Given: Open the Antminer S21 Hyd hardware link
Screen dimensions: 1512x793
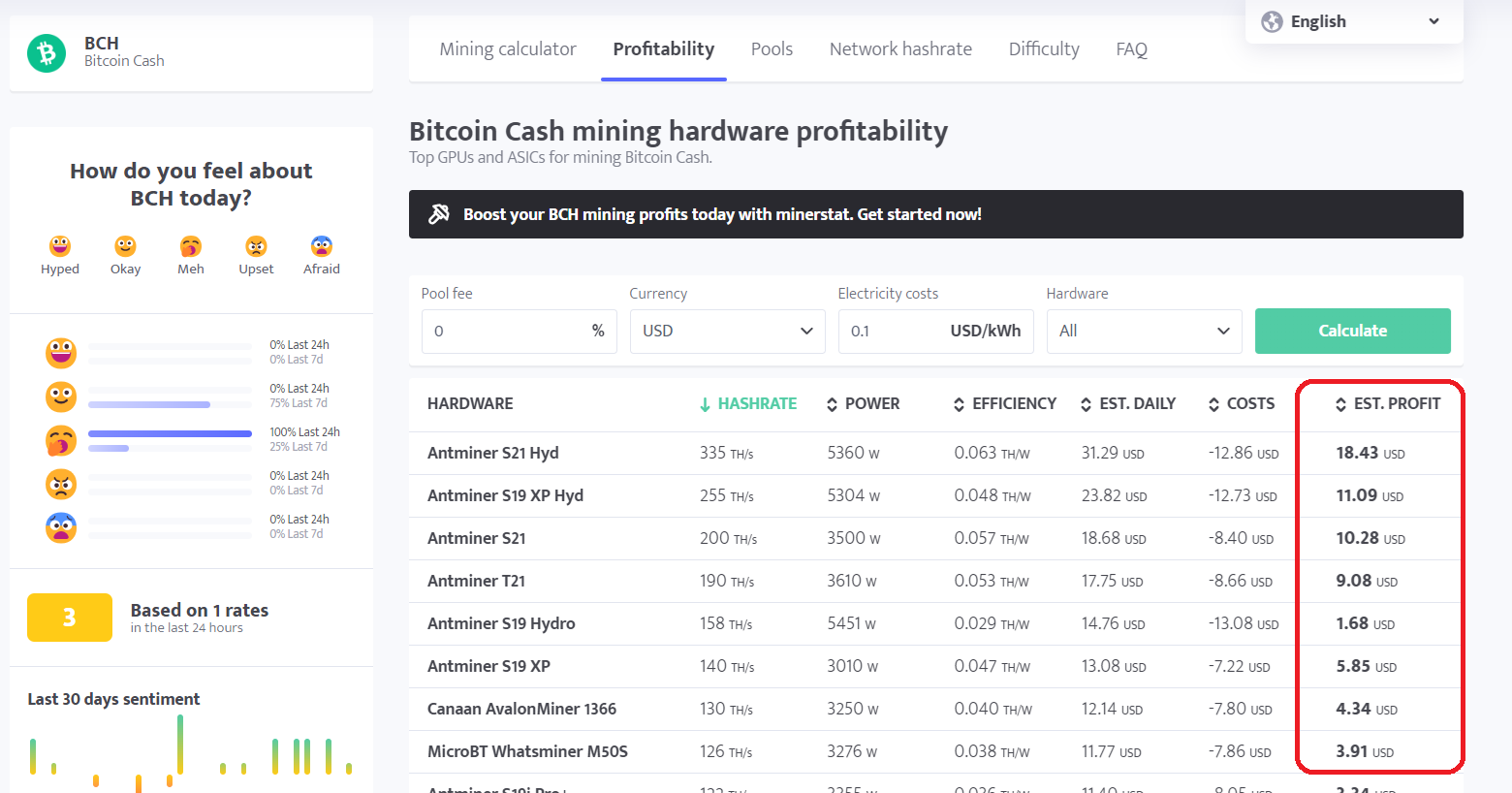Looking at the screenshot, I should tap(492, 453).
